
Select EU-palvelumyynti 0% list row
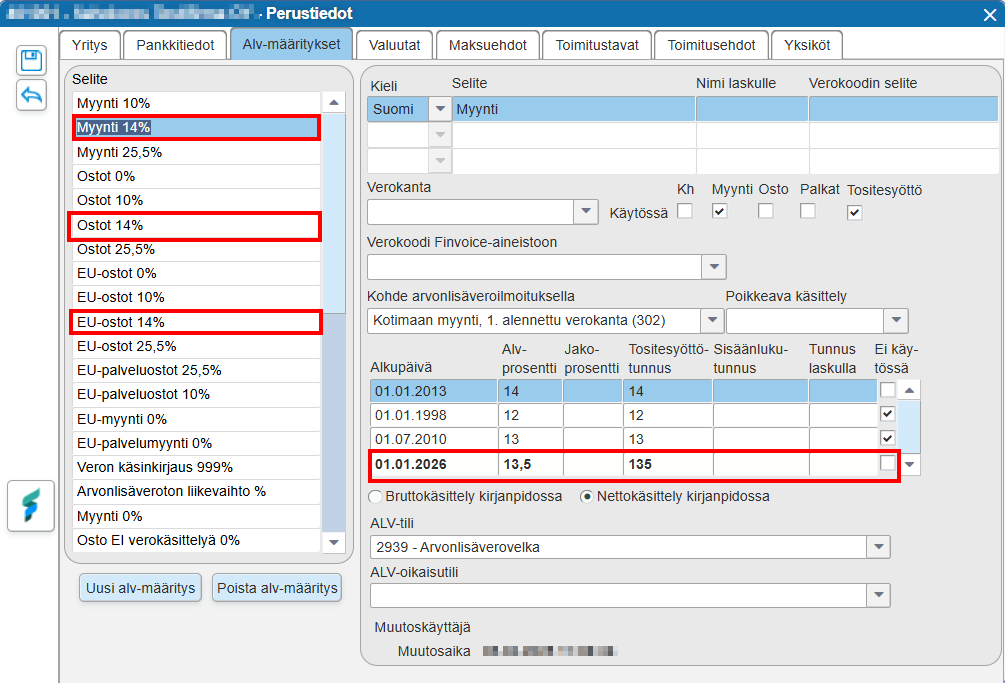tap(196, 443)
